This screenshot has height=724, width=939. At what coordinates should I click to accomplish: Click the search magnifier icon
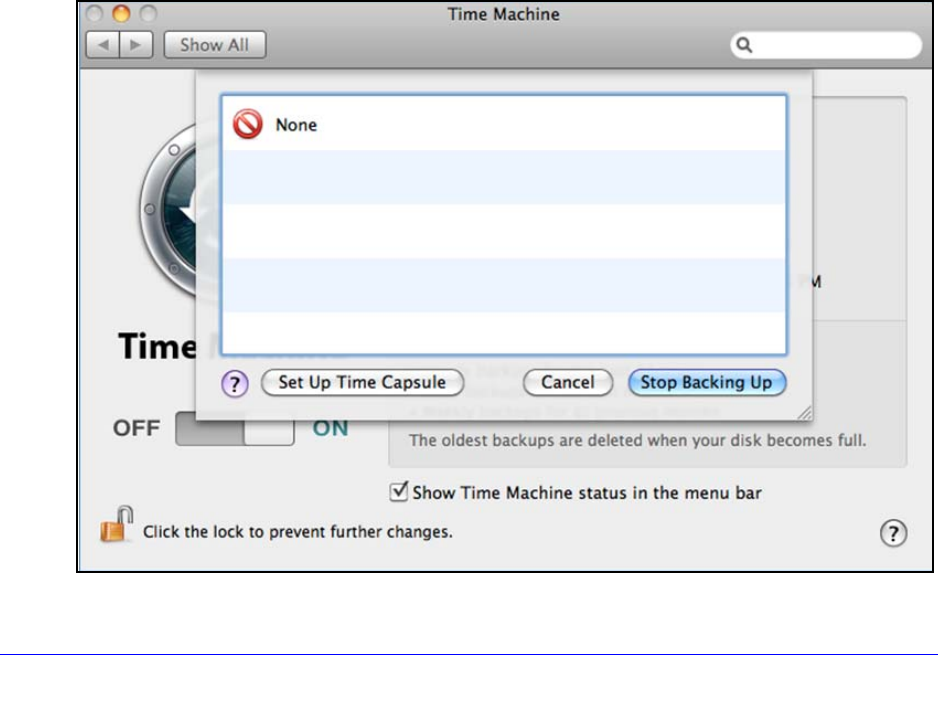pyautogui.click(x=744, y=45)
